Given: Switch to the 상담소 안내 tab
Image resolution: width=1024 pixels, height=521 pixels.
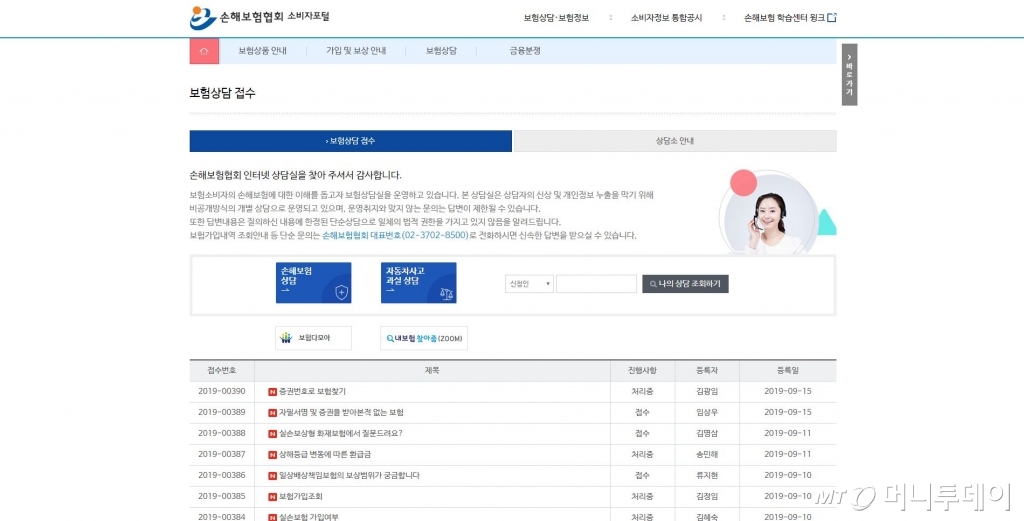Looking at the screenshot, I should 675,141.
